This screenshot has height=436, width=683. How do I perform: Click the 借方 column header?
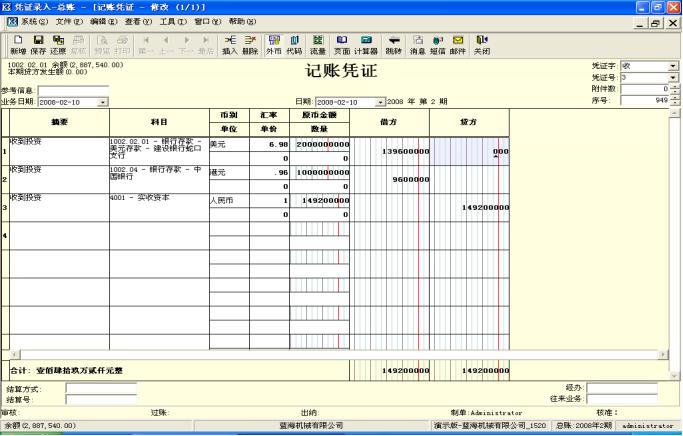point(389,122)
